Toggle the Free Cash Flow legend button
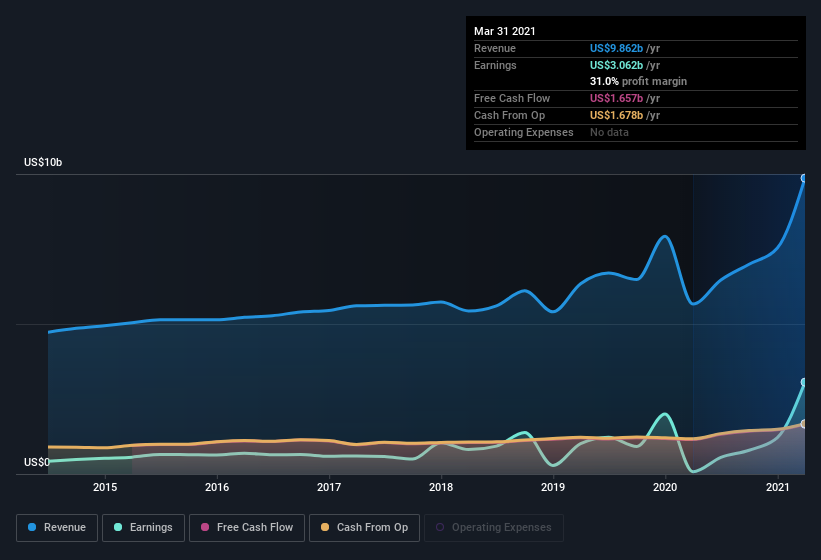The image size is (821, 560). point(247,528)
